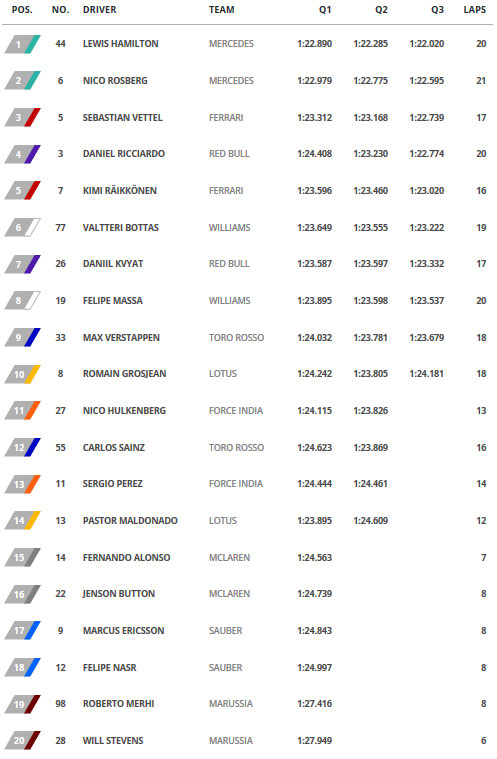Click Fernando Alonso driver name
Viewport: 497px width, 759px height.
click(x=126, y=557)
